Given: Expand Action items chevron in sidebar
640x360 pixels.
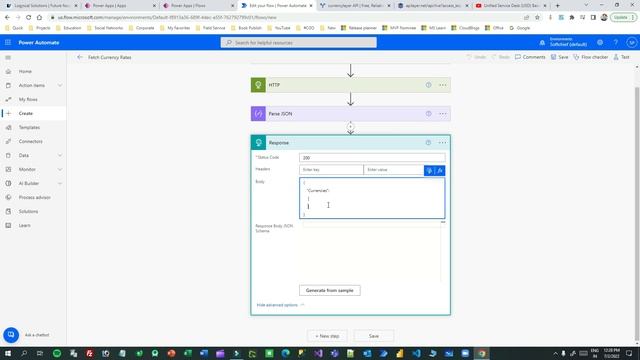Looking at the screenshot, I should coord(60,85).
